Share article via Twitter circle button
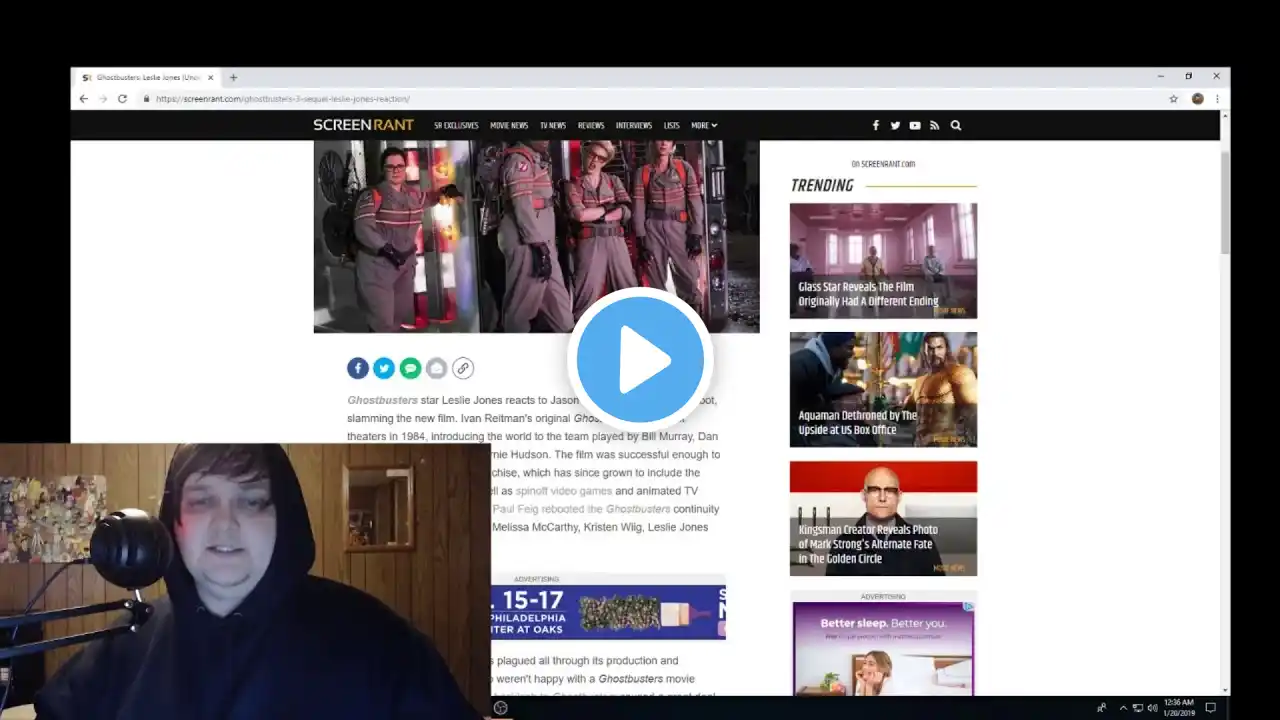This screenshot has height=720, width=1280. click(384, 368)
